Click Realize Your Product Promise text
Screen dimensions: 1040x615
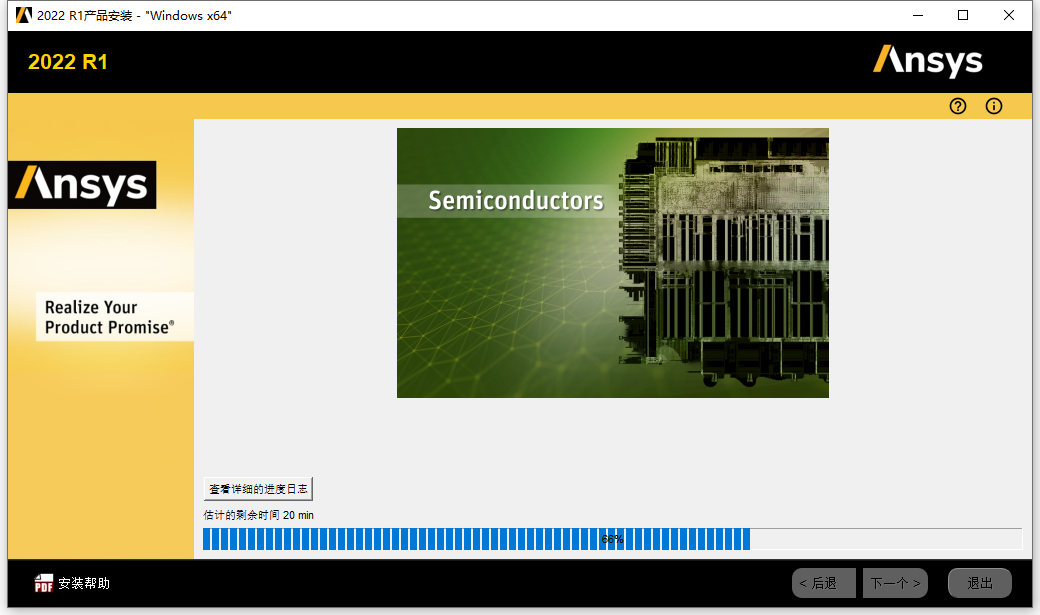point(109,317)
